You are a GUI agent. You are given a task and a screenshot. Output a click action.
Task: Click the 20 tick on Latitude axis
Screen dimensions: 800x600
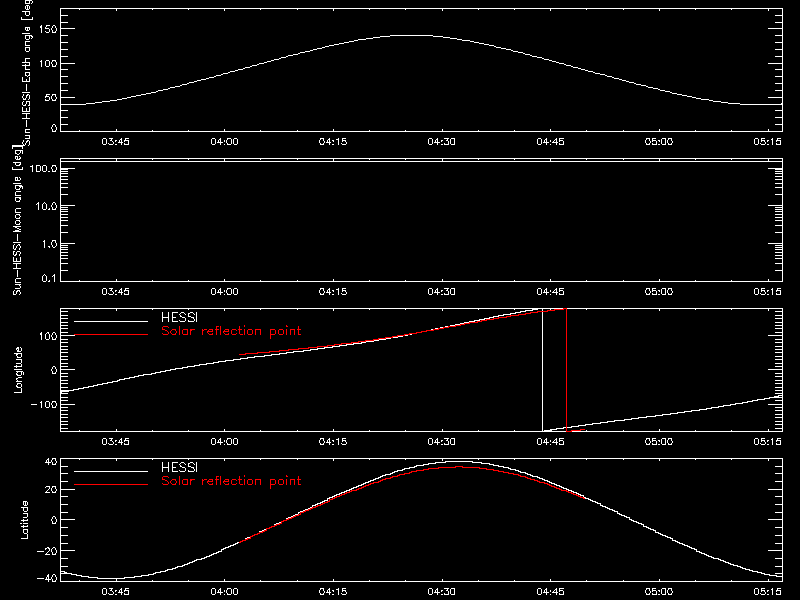(51, 489)
